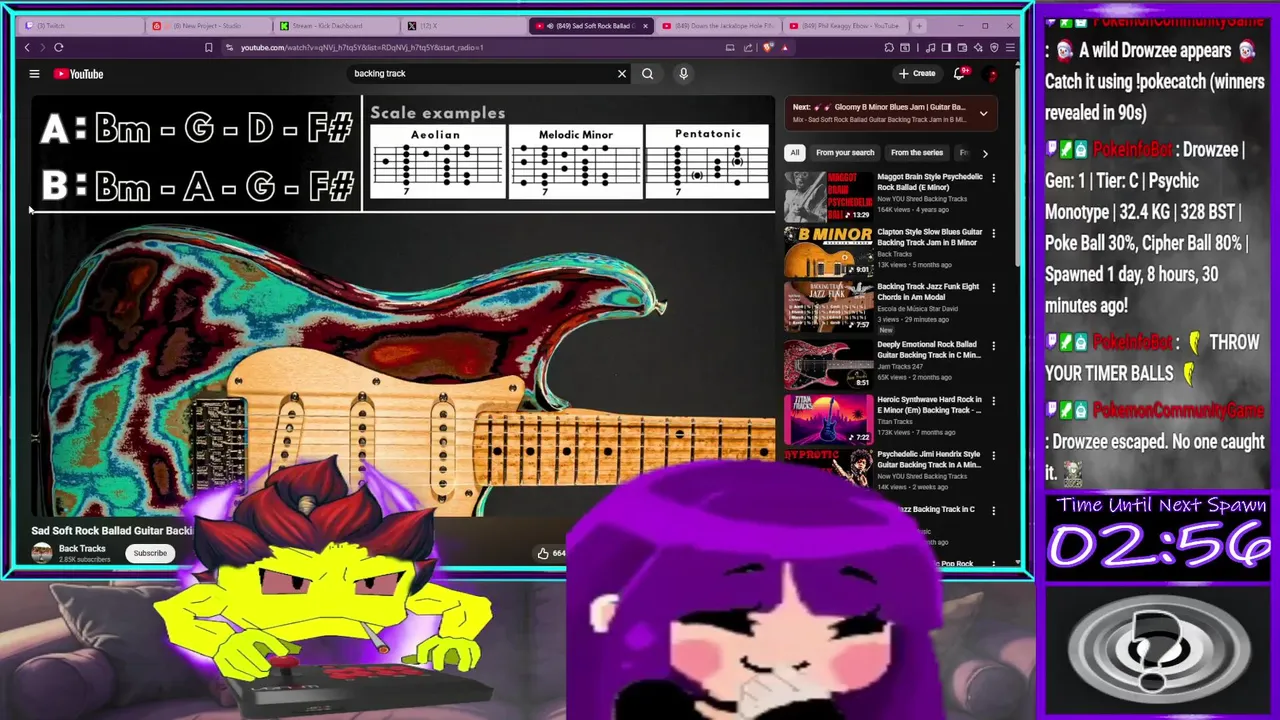Open Back Tracks channel avatar
This screenshot has height=720, width=1280.
point(42,553)
